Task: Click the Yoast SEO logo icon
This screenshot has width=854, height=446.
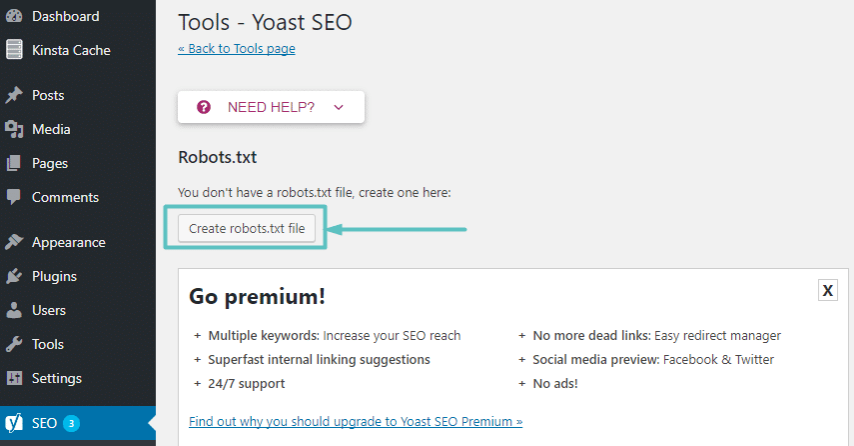Action: click(14, 423)
